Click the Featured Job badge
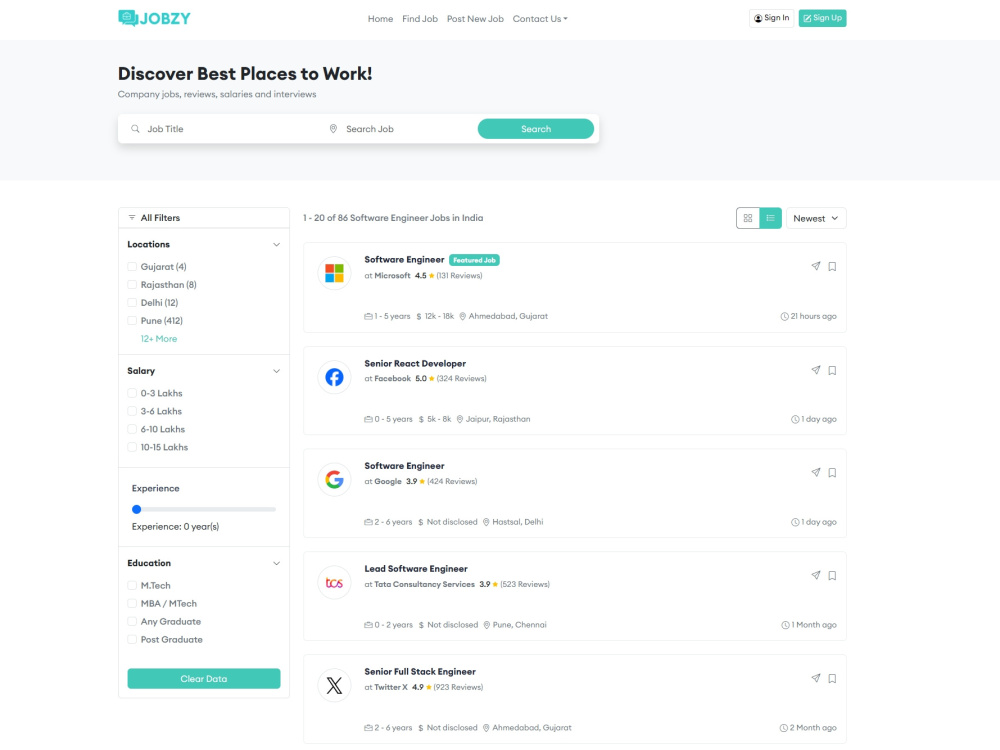 [474, 260]
